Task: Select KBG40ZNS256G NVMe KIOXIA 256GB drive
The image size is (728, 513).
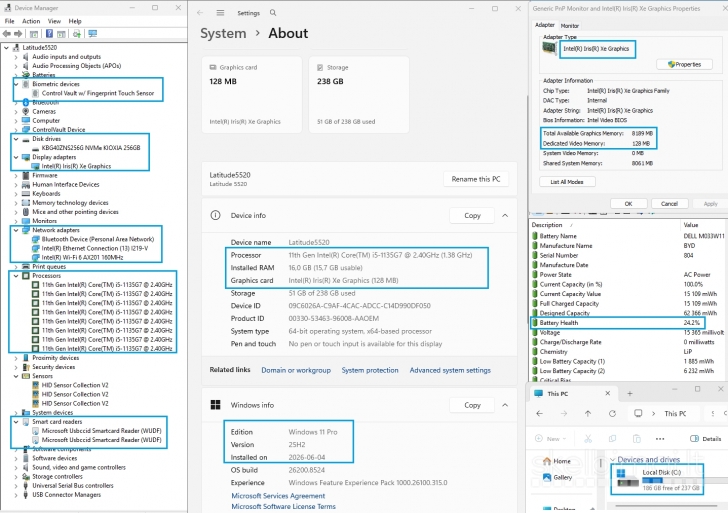Action: point(91,148)
